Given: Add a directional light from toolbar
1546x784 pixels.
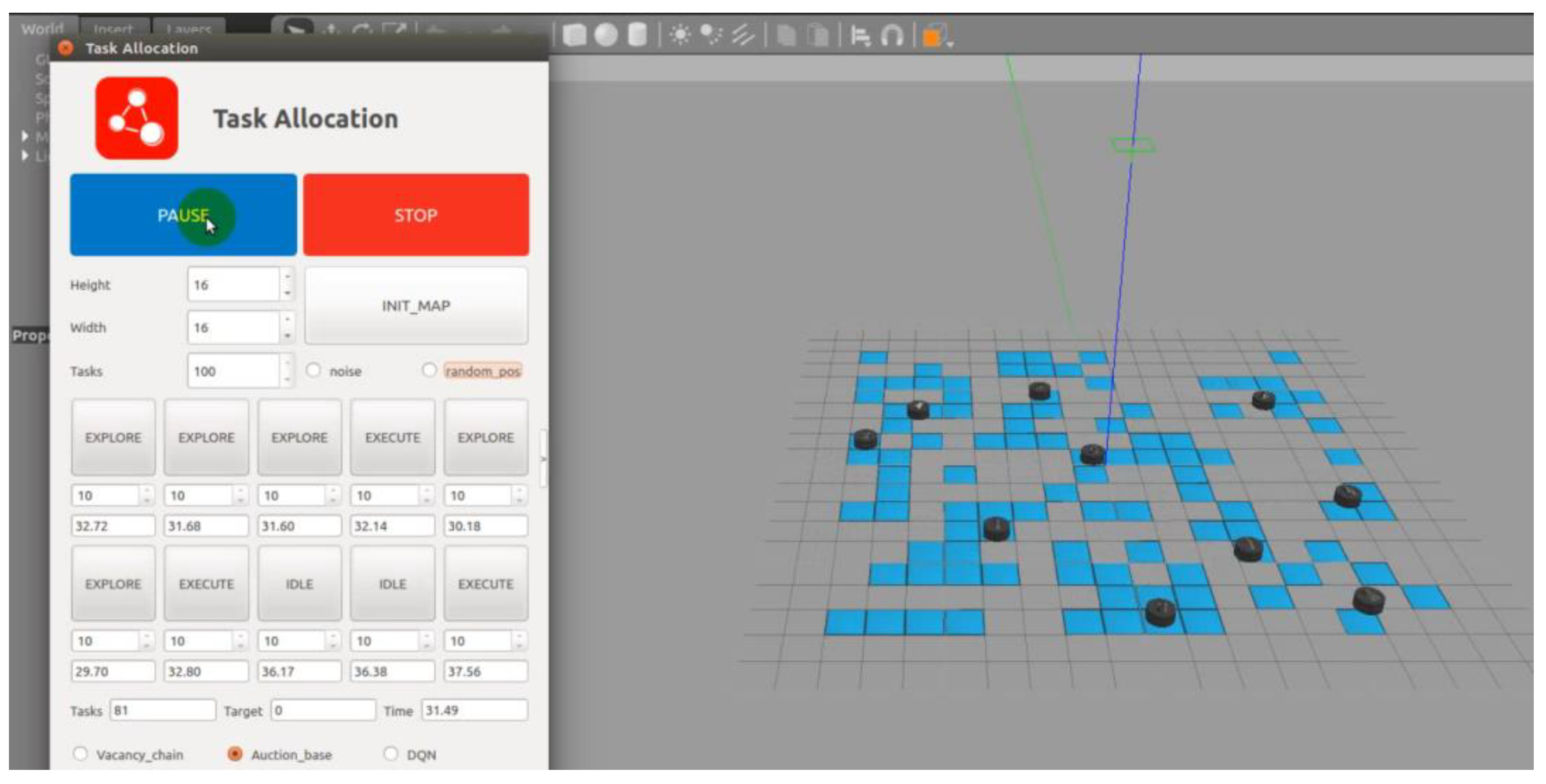Looking at the screenshot, I should click(743, 35).
